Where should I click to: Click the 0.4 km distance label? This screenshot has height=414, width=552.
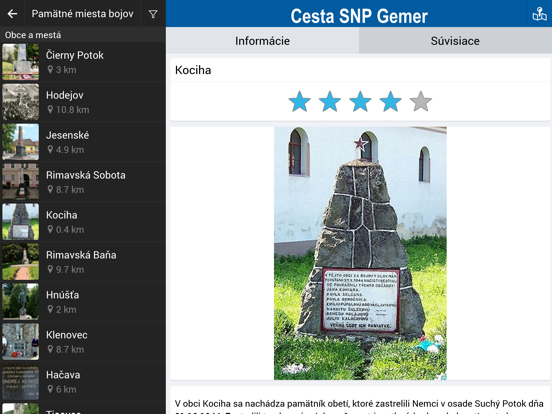[x=70, y=230]
